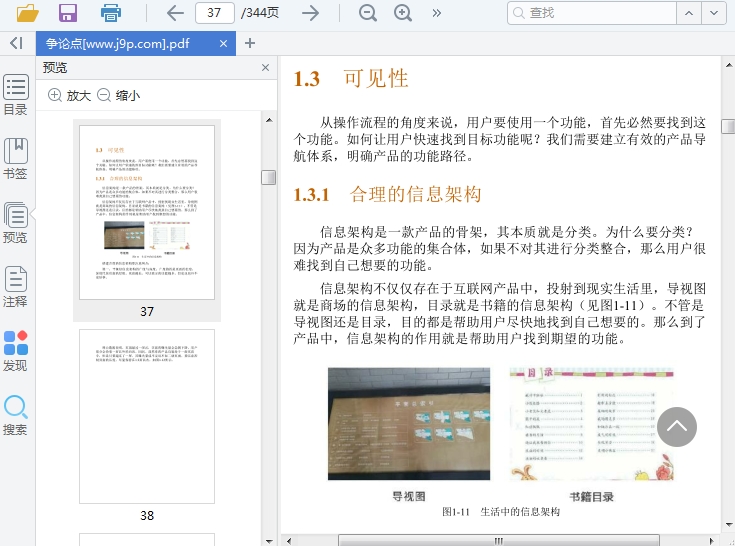735x546 pixels.
Task: Open a new tab with the plus button
Action: click(250, 44)
